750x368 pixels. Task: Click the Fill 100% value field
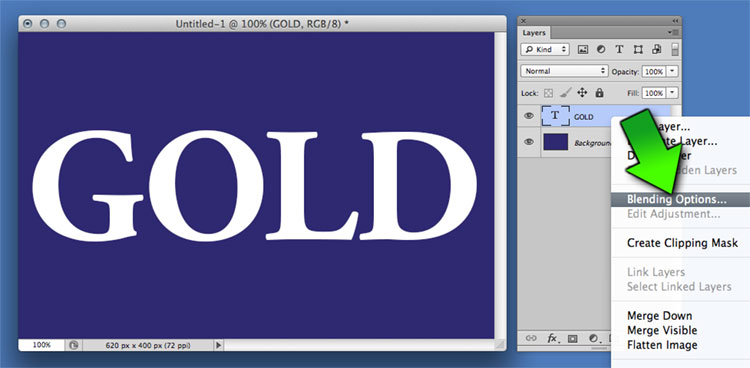click(653, 93)
